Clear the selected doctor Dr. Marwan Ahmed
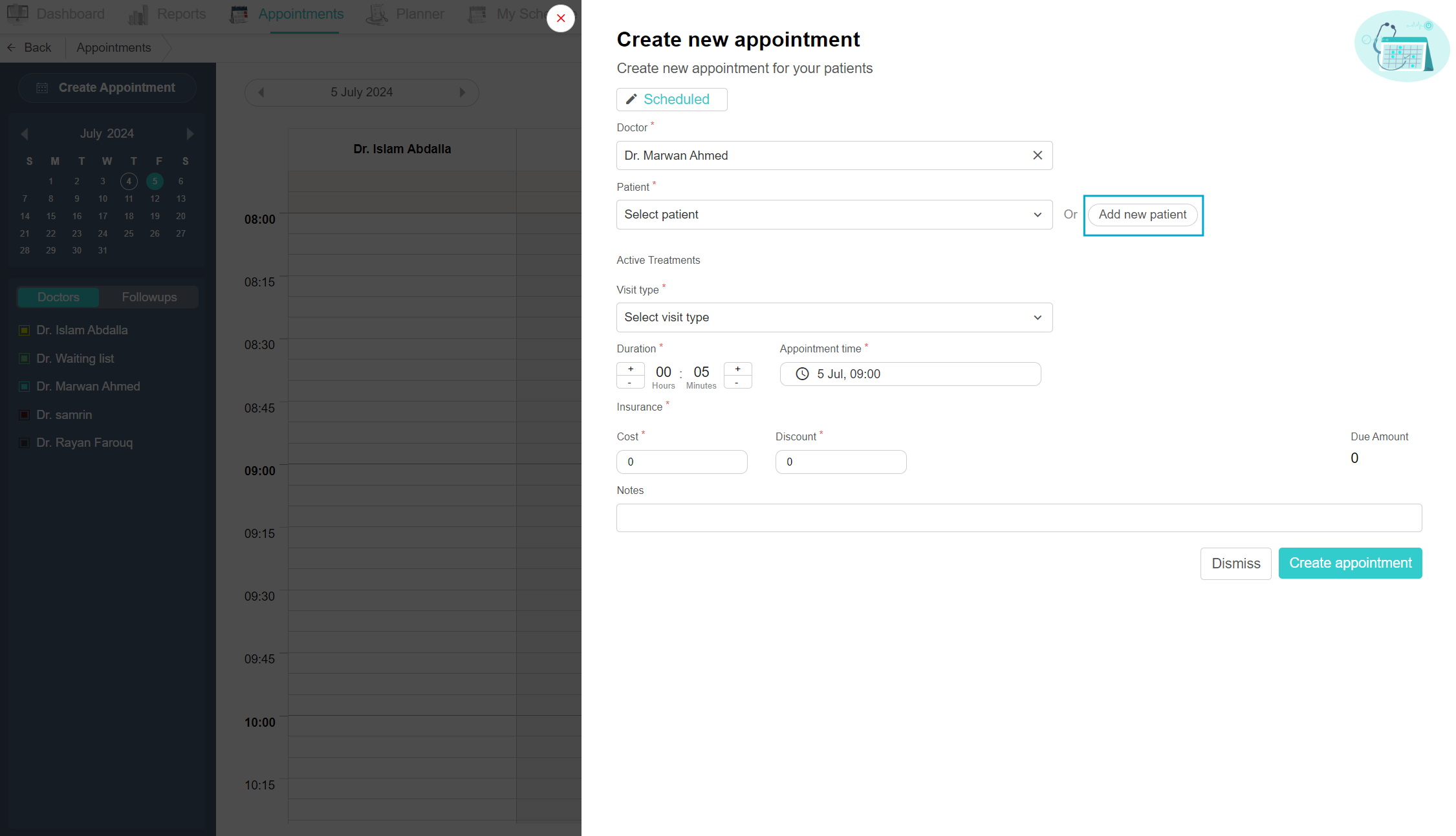This screenshot has width=1456, height=836. click(x=1038, y=155)
